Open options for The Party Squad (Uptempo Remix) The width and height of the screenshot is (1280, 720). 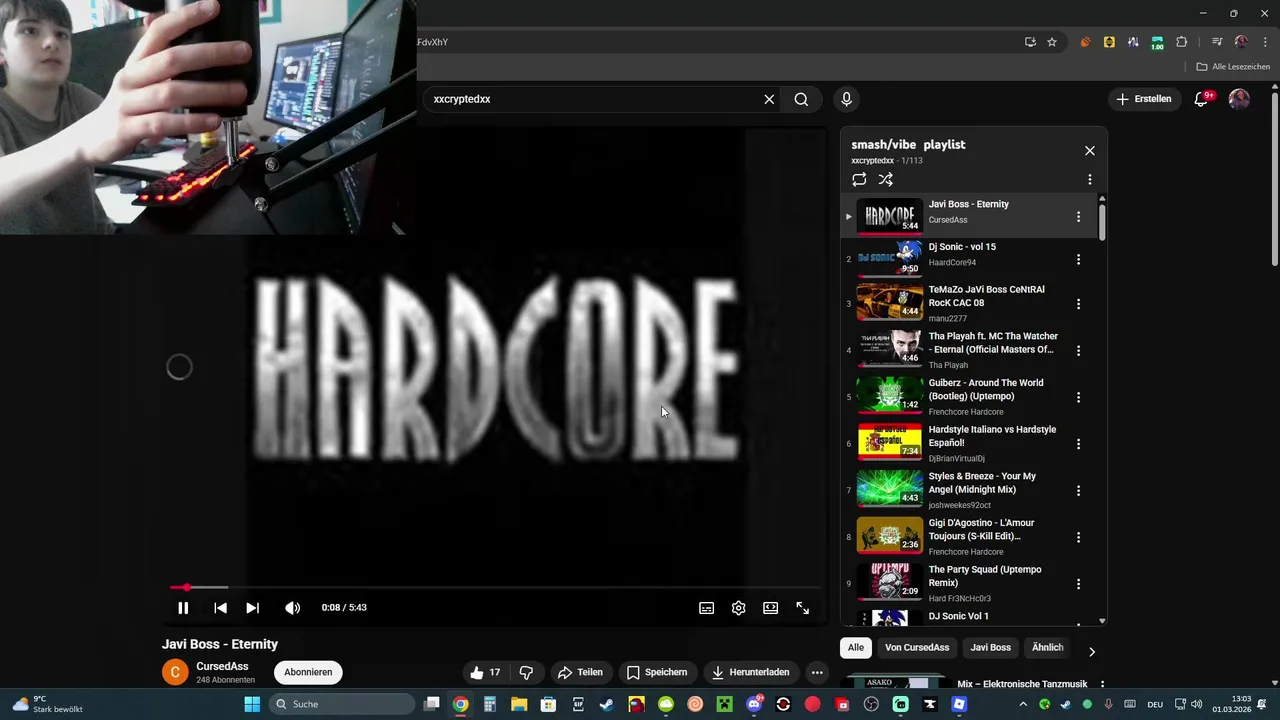pyautogui.click(x=1078, y=584)
